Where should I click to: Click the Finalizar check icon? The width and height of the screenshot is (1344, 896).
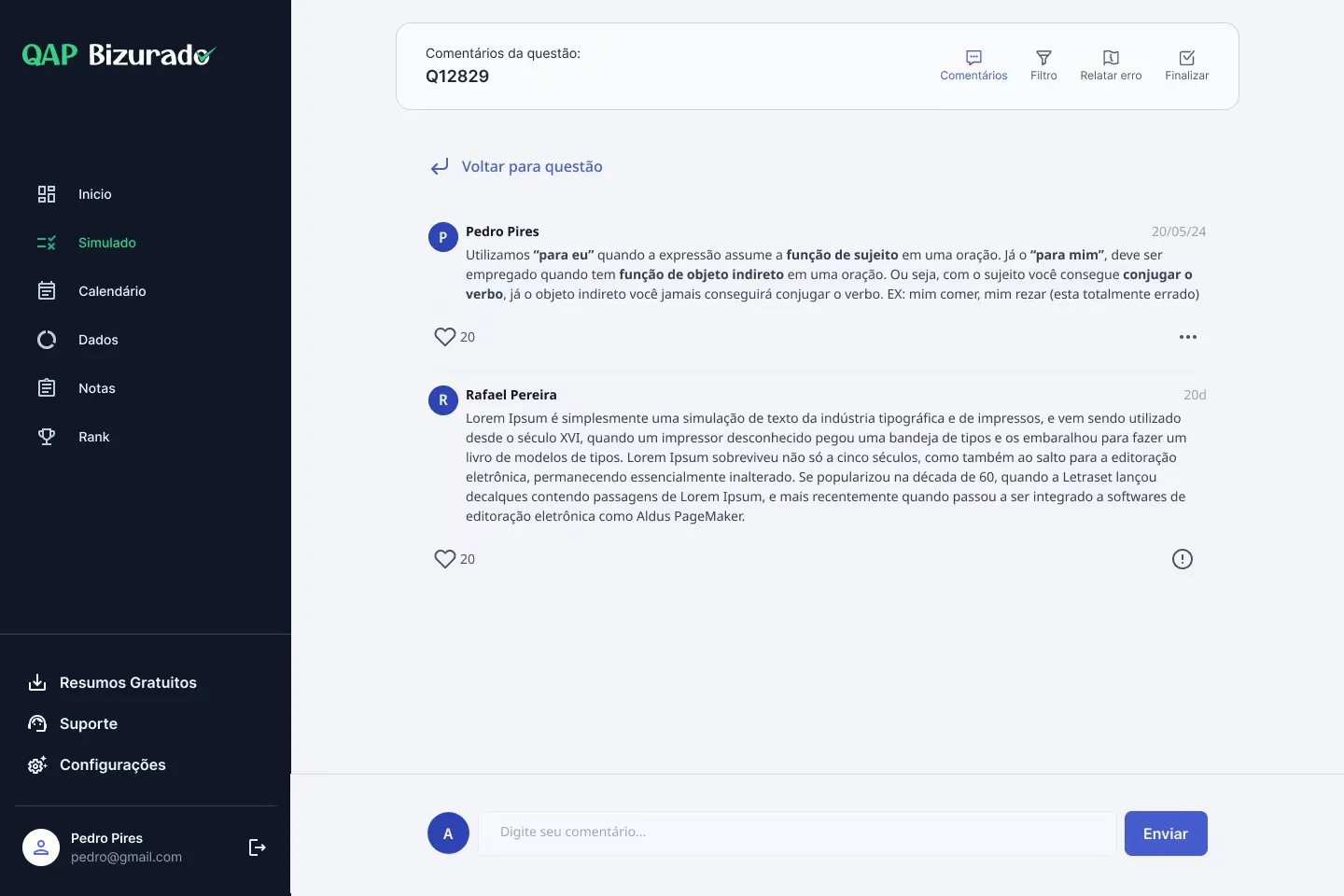1187,58
